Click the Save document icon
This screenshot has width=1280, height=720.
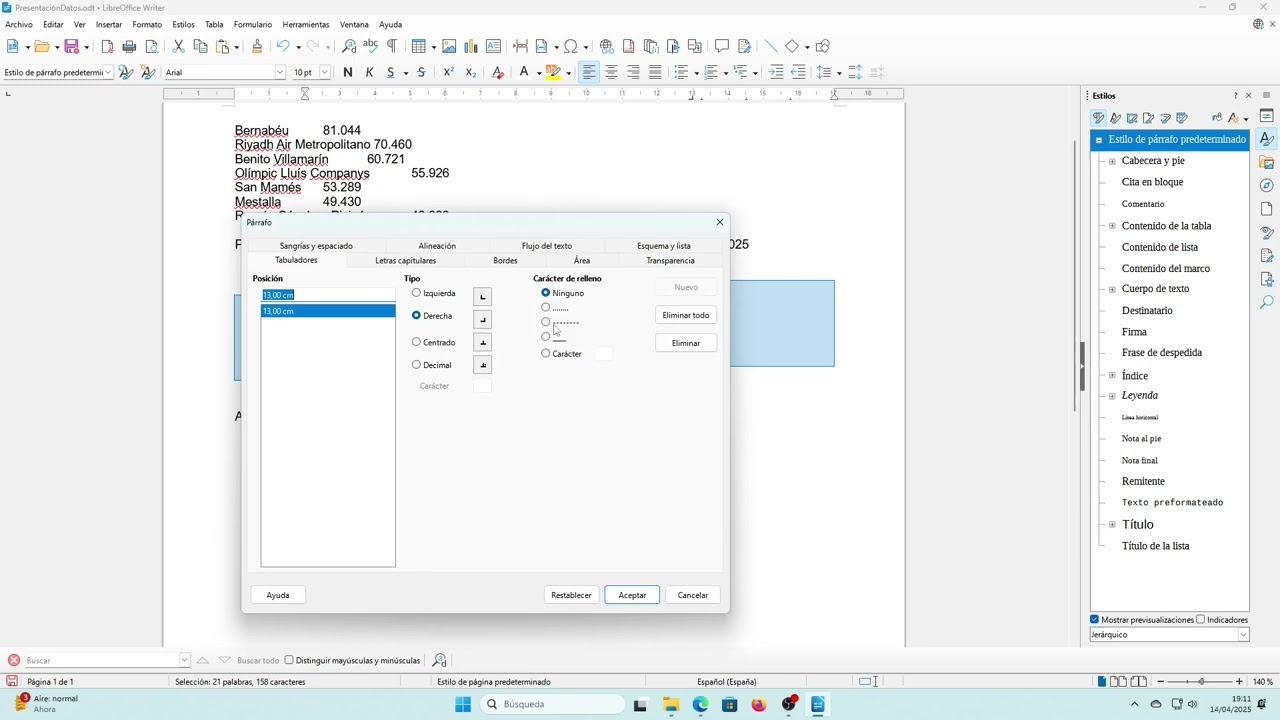71,46
